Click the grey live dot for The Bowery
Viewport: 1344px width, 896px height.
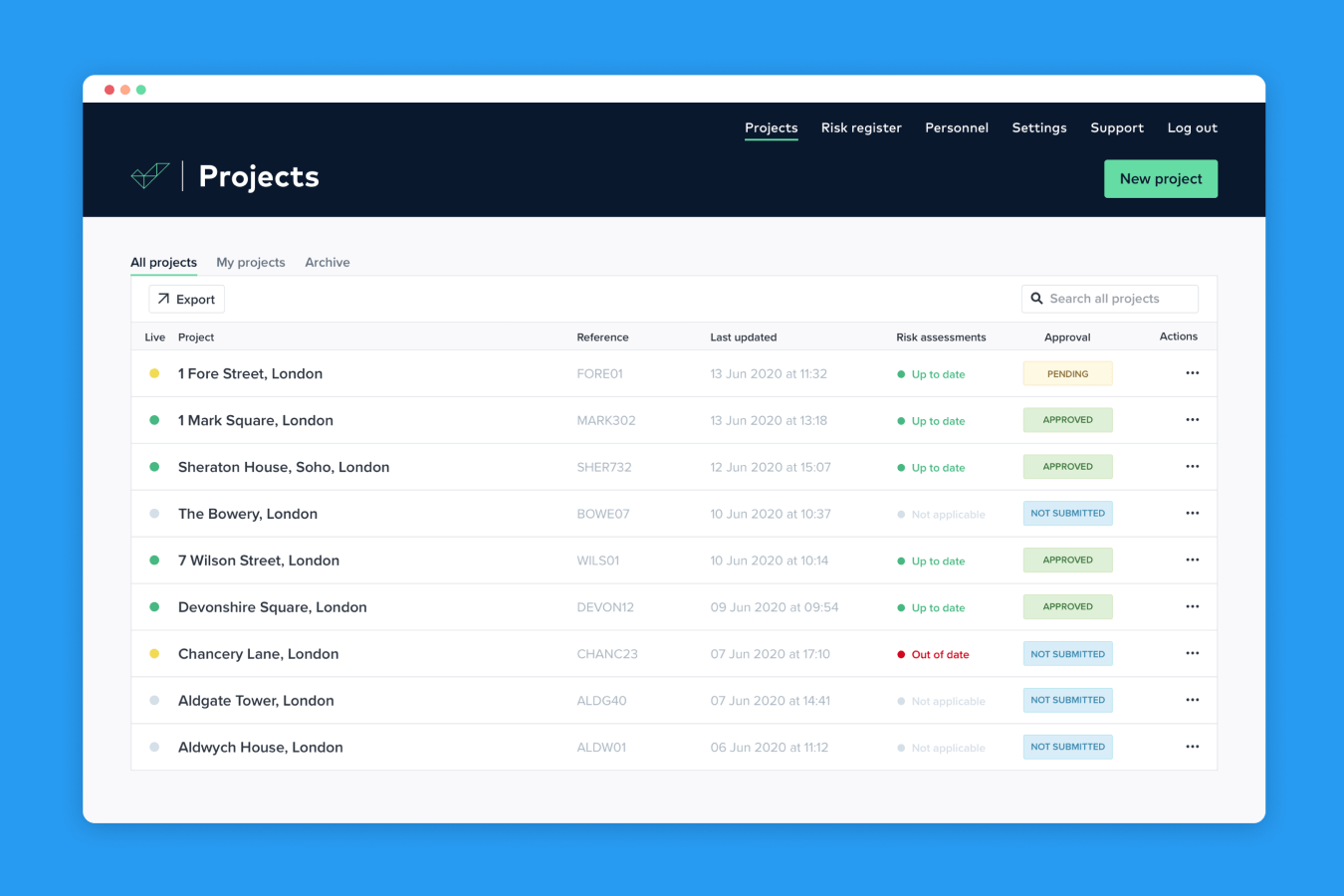click(x=154, y=514)
